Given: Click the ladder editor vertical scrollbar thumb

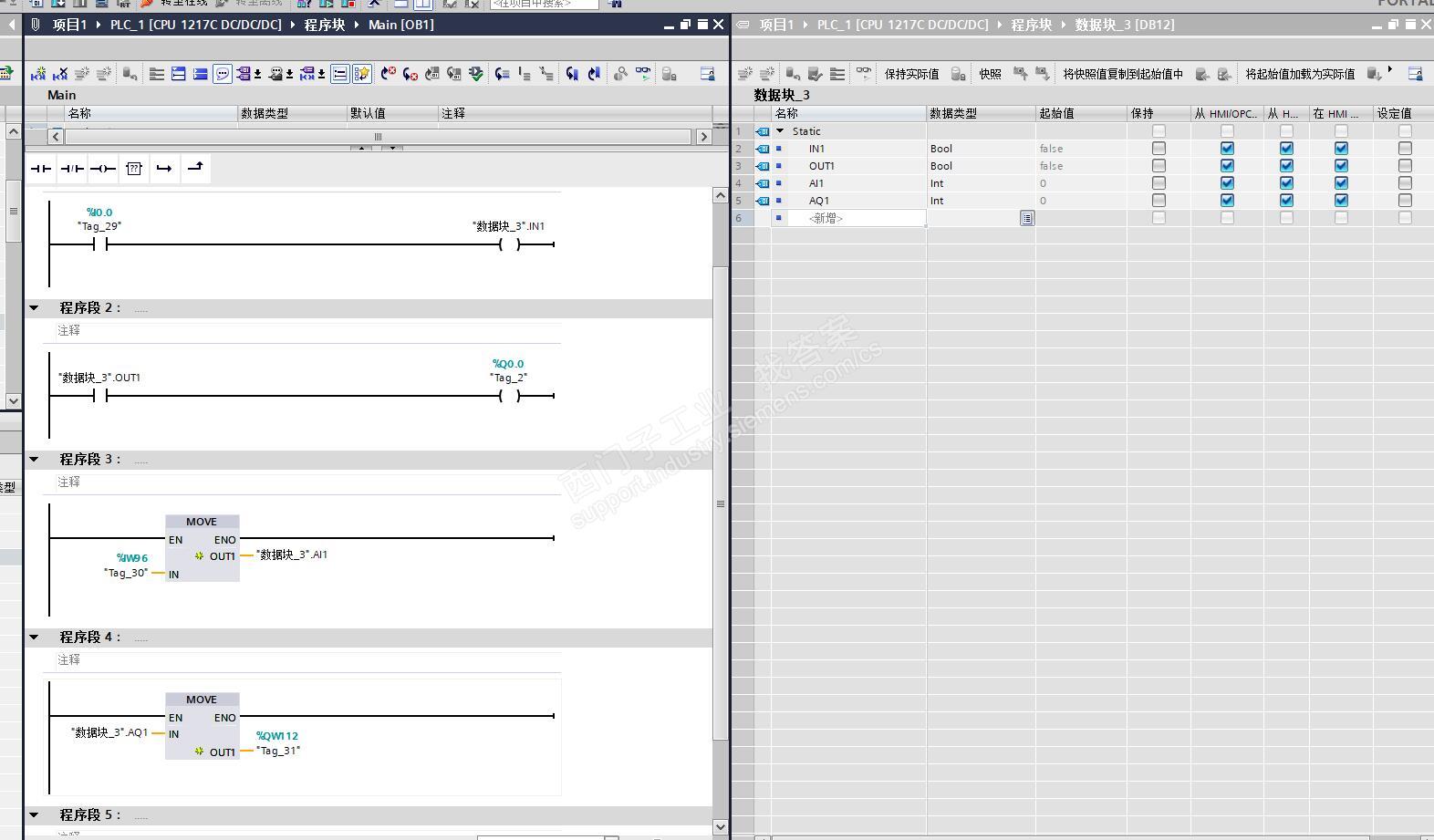Looking at the screenshot, I should 721,503.
